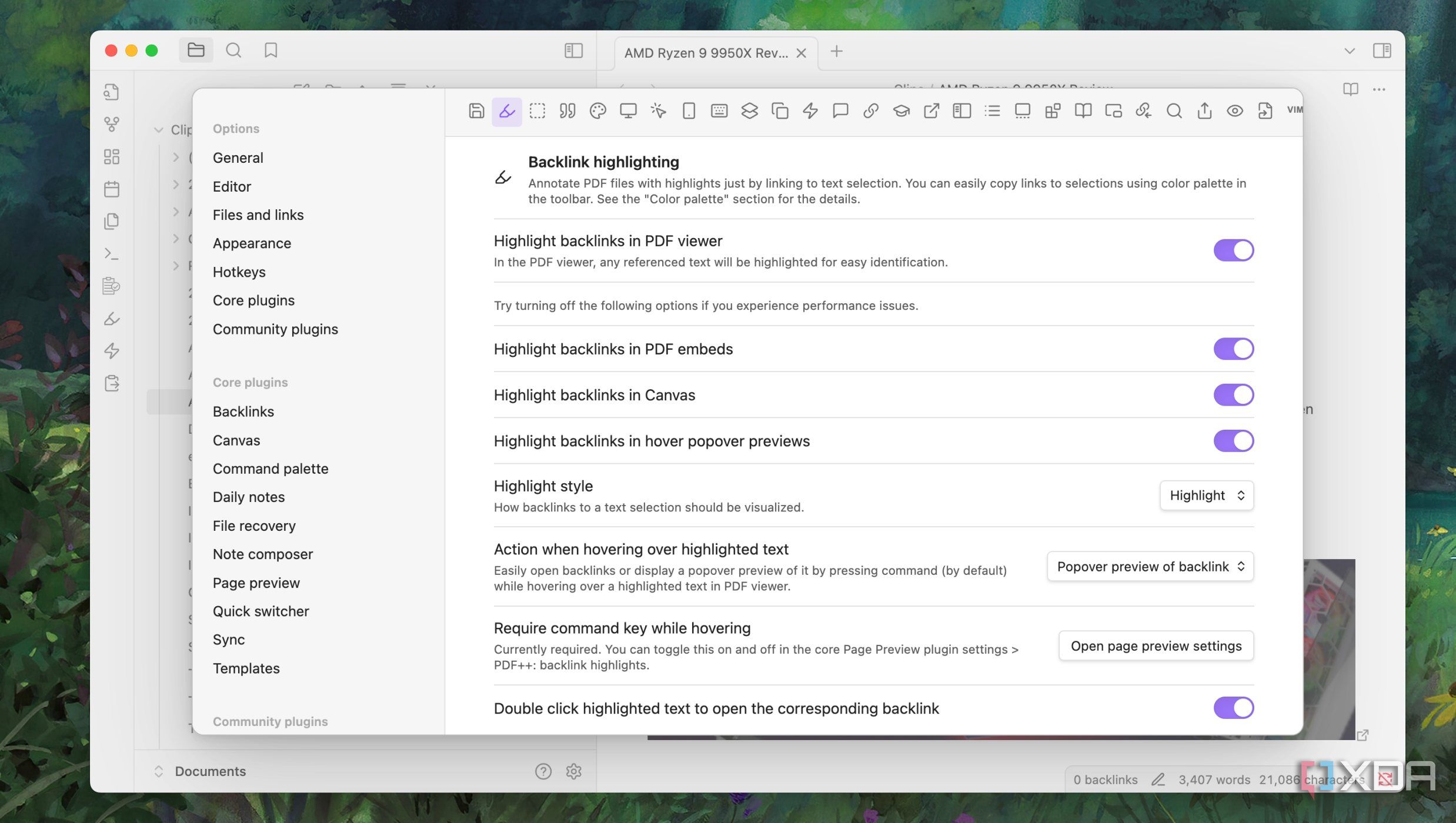Open the color palette icon section
Screen dimensions: 1456x823
pos(598,111)
